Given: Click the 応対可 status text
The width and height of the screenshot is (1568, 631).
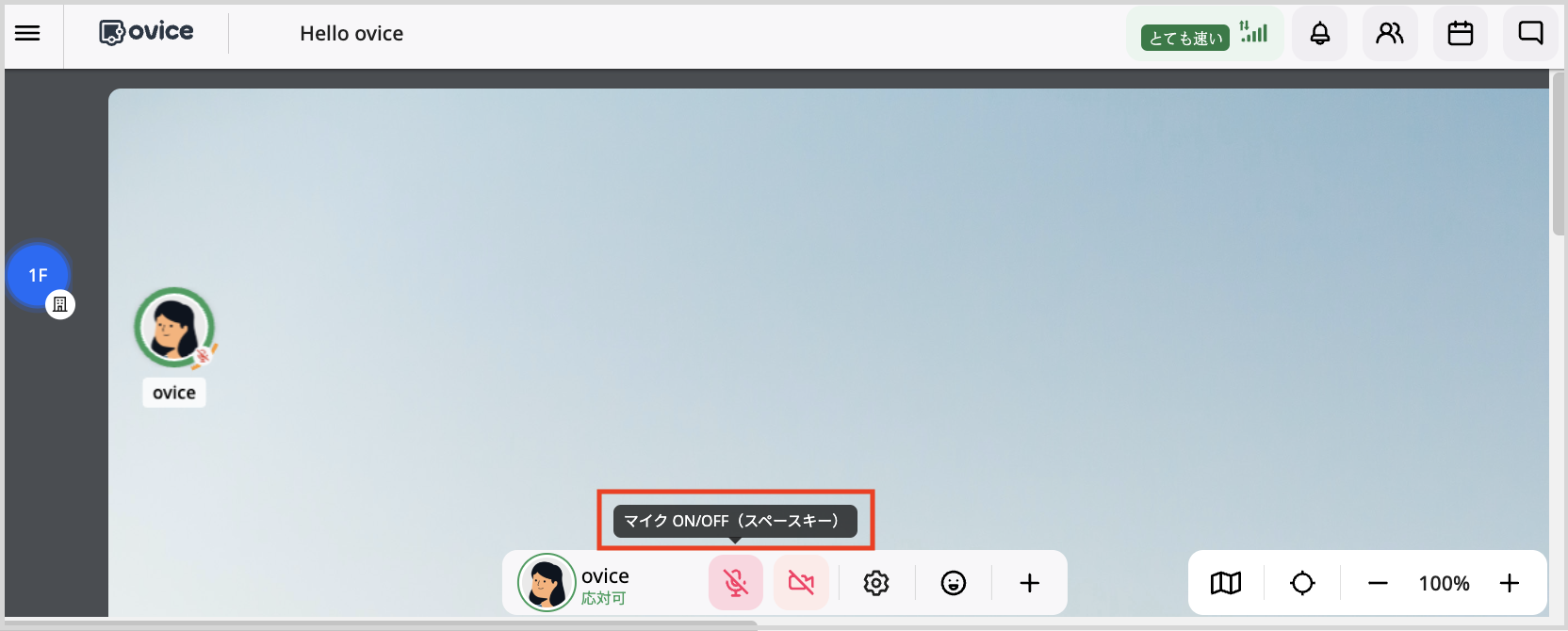Looking at the screenshot, I should pyautogui.click(x=603, y=598).
